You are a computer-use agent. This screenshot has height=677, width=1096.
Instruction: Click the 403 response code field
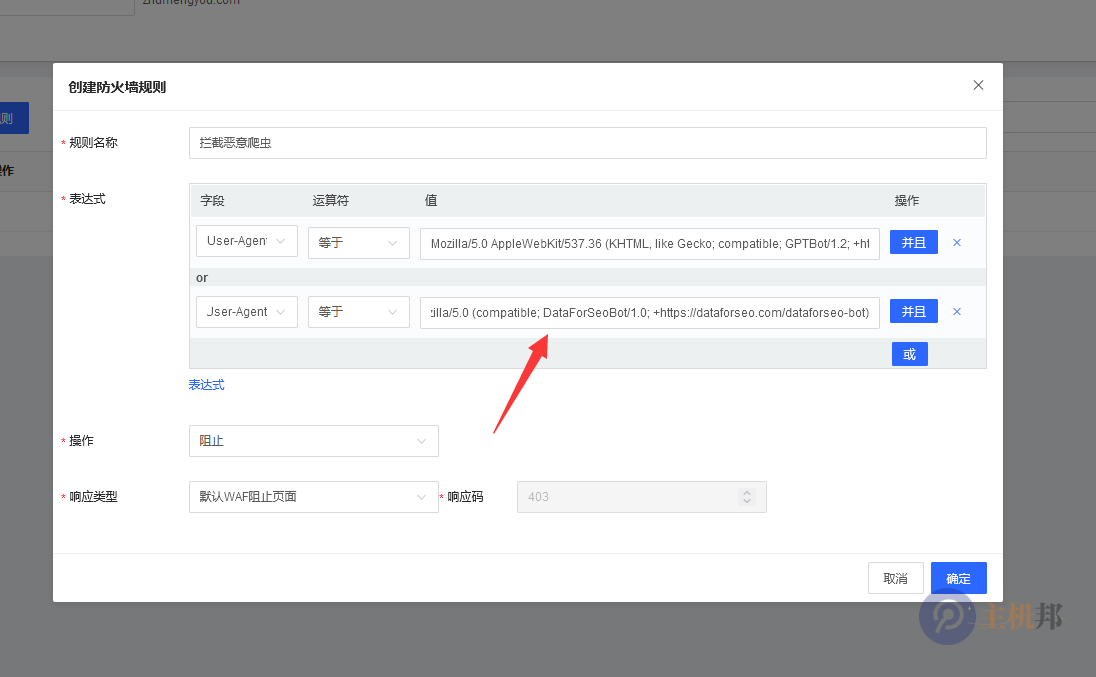pos(641,497)
